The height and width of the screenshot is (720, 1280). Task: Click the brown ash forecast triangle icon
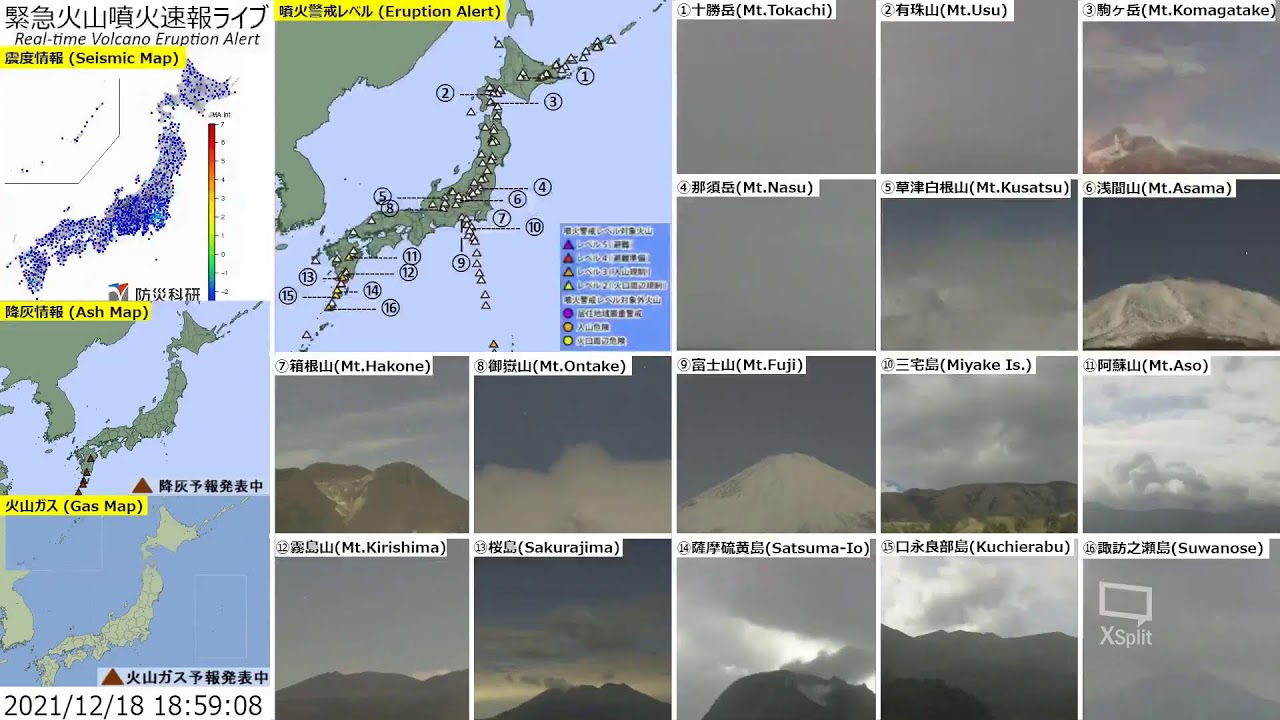pos(142,485)
